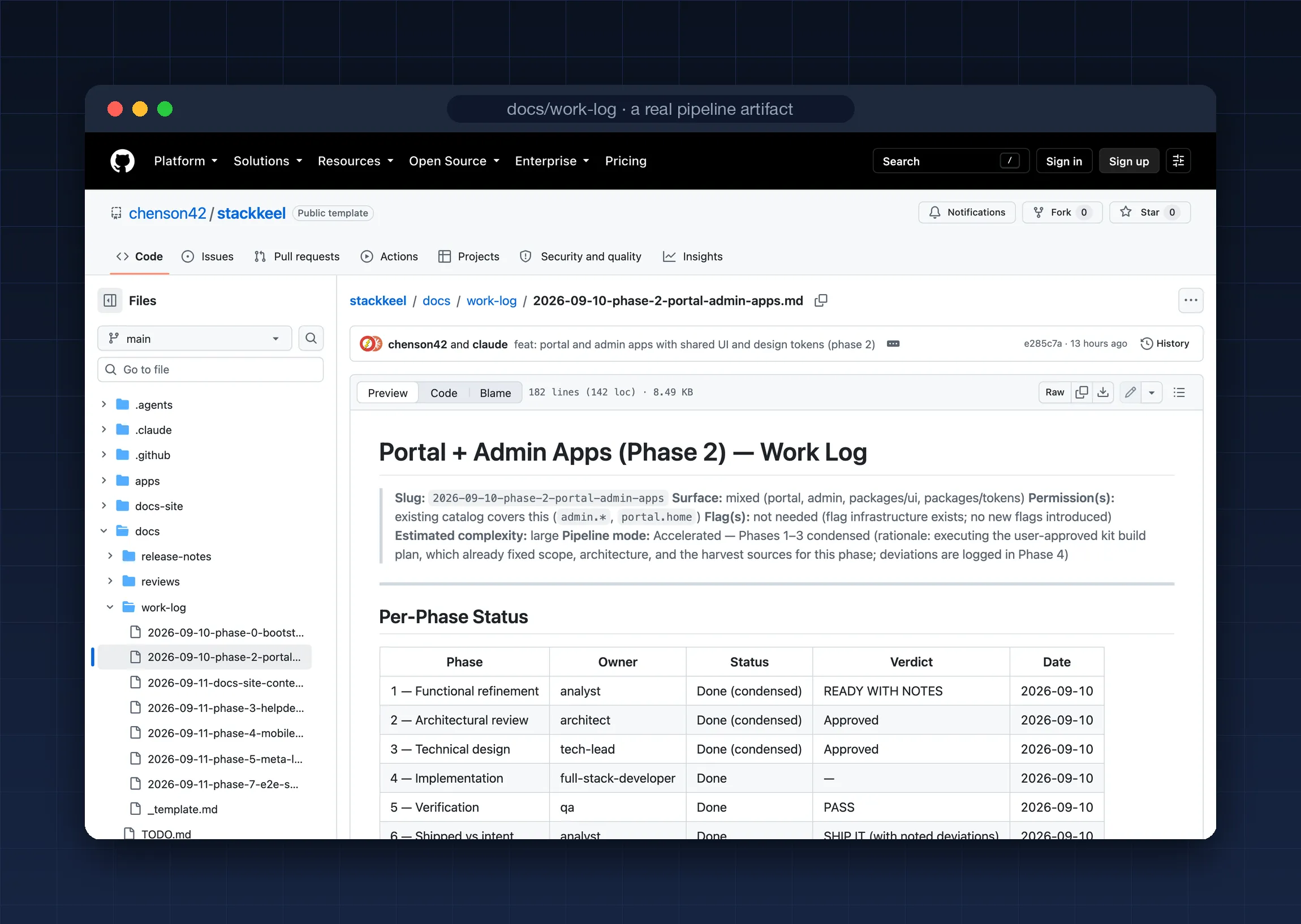Click the chenson42 and claude avatar icons
1301x924 pixels.
pyautogui.click(x=371, y=344)
